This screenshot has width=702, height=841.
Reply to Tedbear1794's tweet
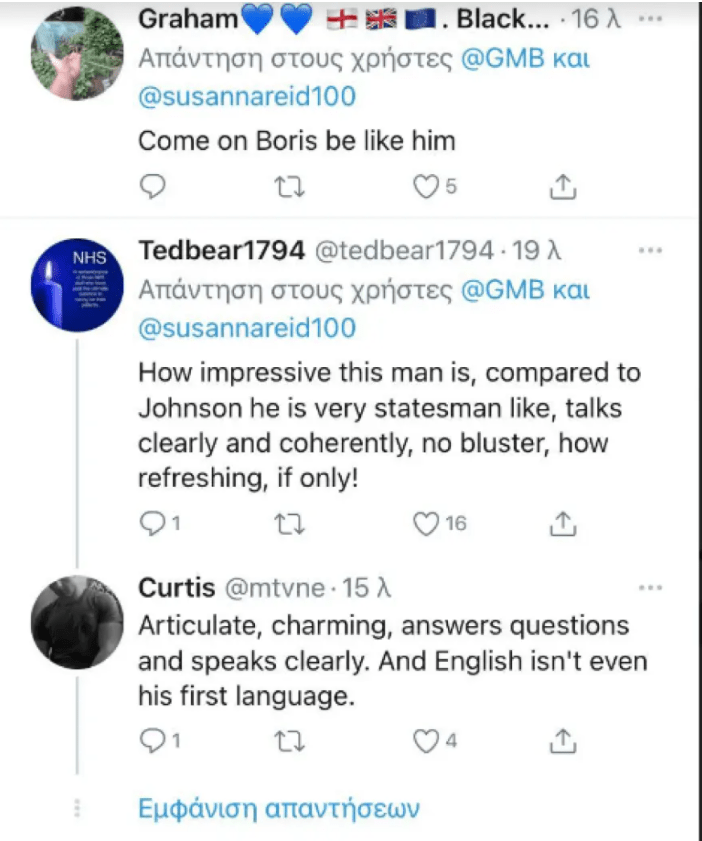click(152, 522)
